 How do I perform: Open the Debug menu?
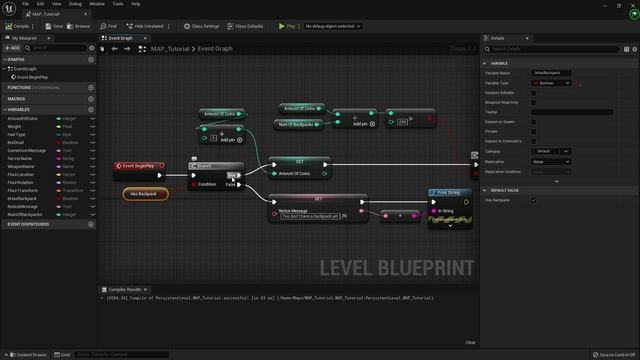[x=75, y=4]
